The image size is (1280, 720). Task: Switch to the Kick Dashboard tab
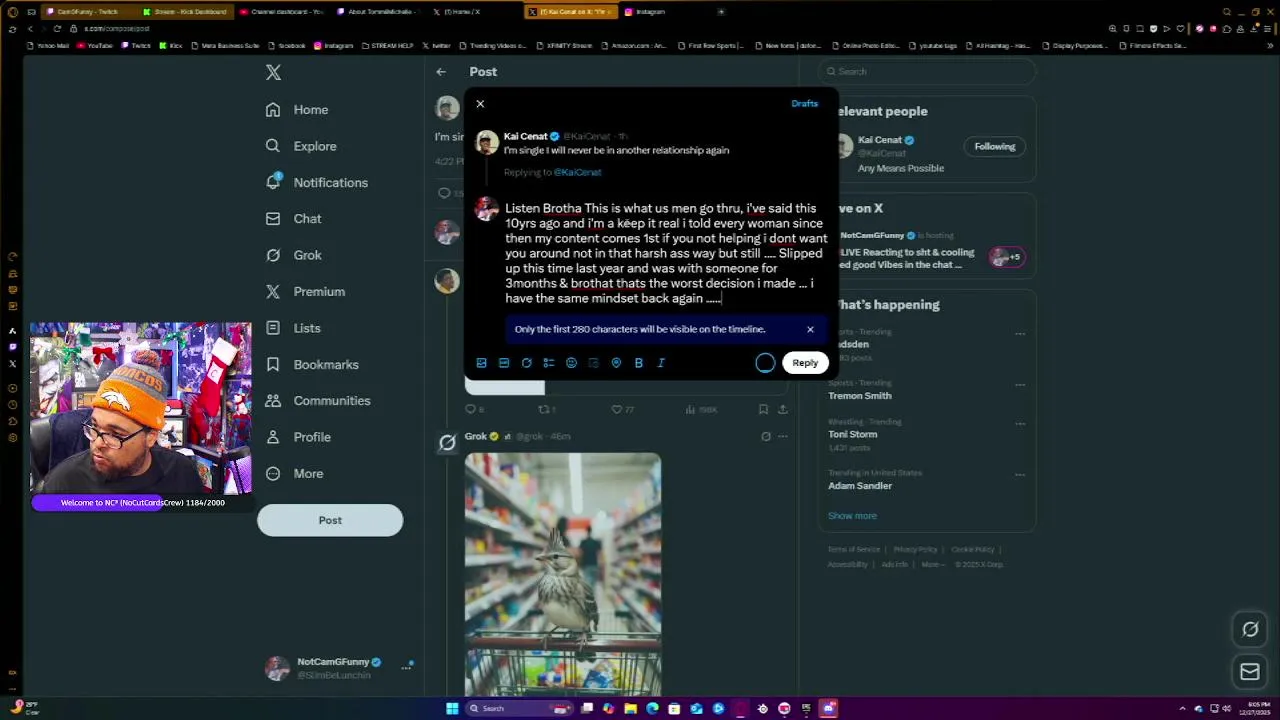tap(185, 12)
